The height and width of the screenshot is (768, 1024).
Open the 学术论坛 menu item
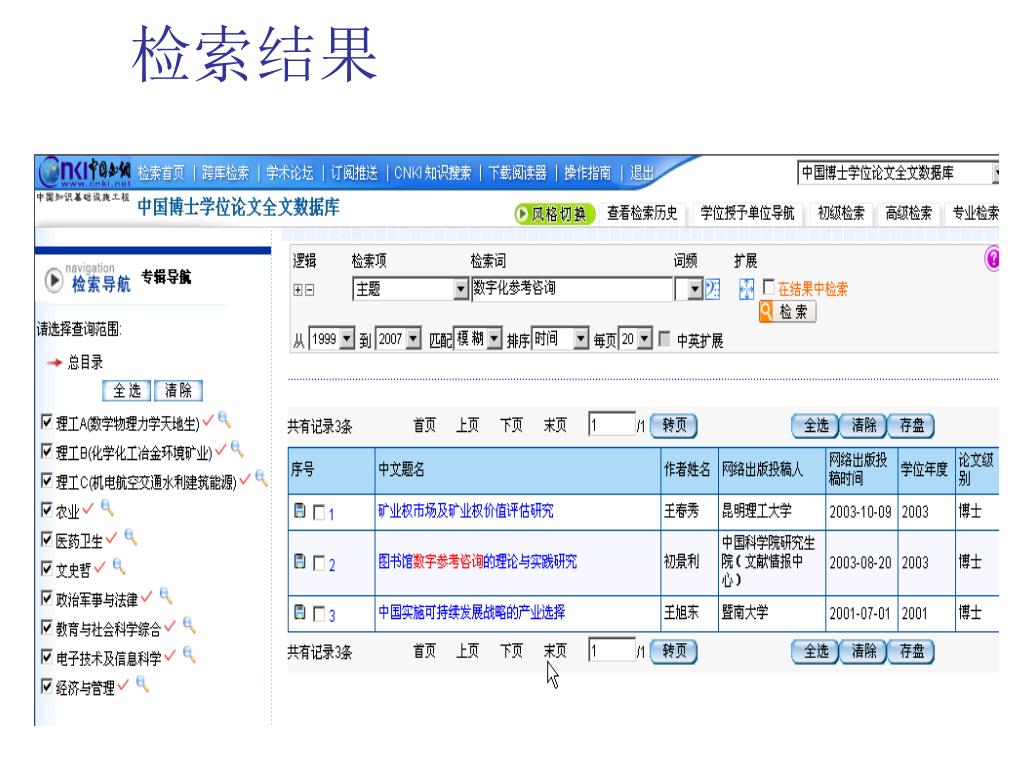point(290,172)
